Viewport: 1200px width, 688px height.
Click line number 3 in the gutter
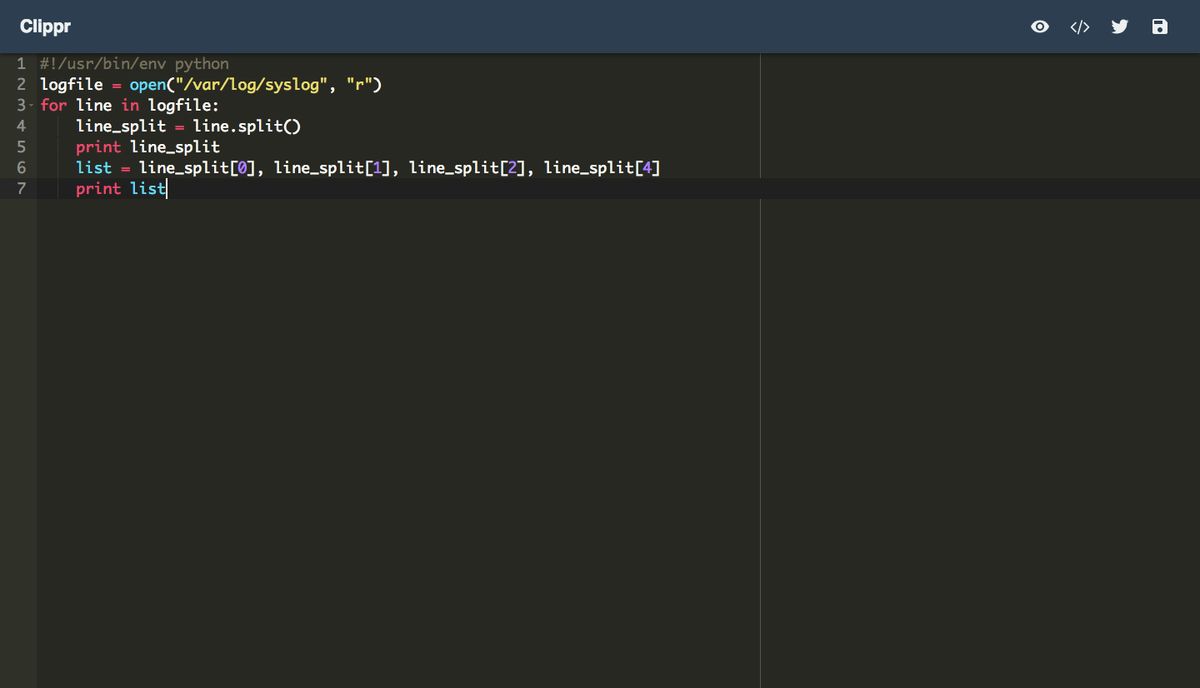(21, 104)
